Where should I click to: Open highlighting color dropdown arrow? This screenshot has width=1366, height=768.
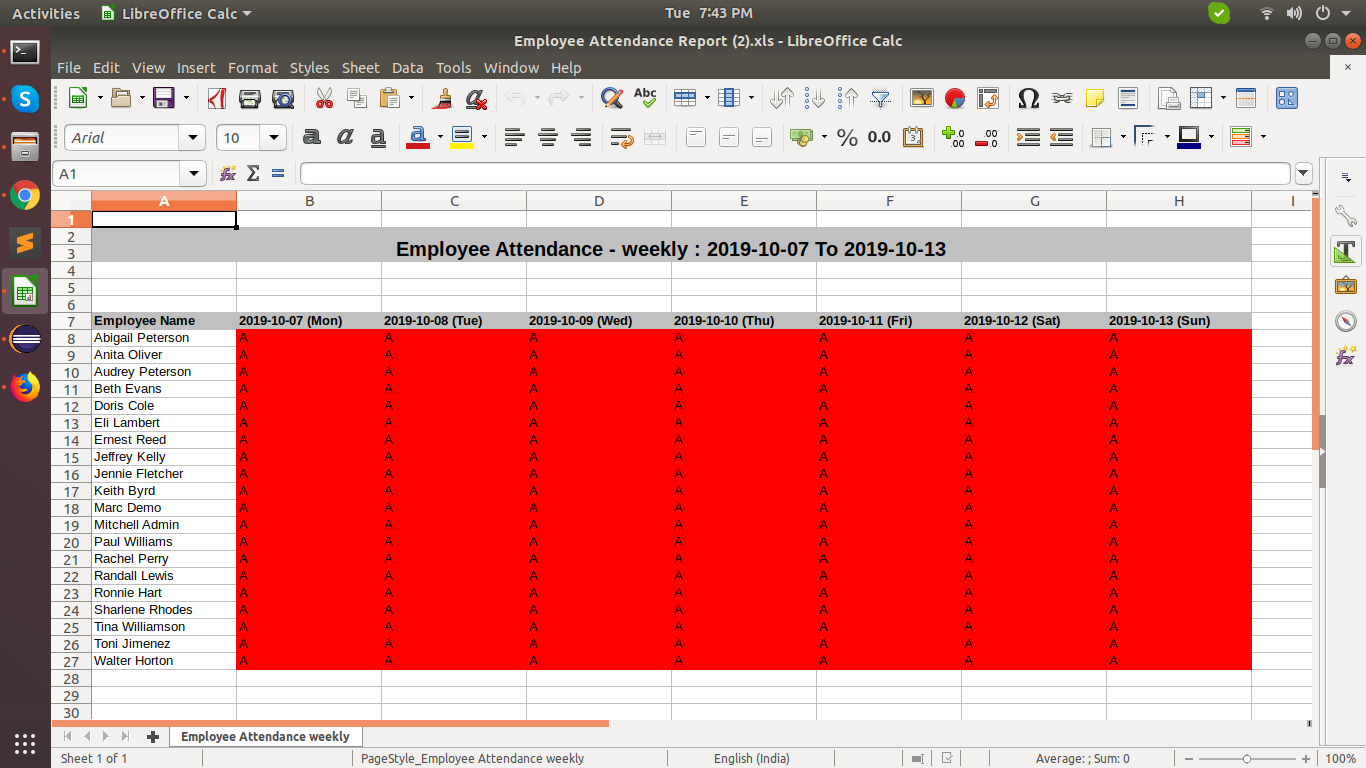click(484, 137)
